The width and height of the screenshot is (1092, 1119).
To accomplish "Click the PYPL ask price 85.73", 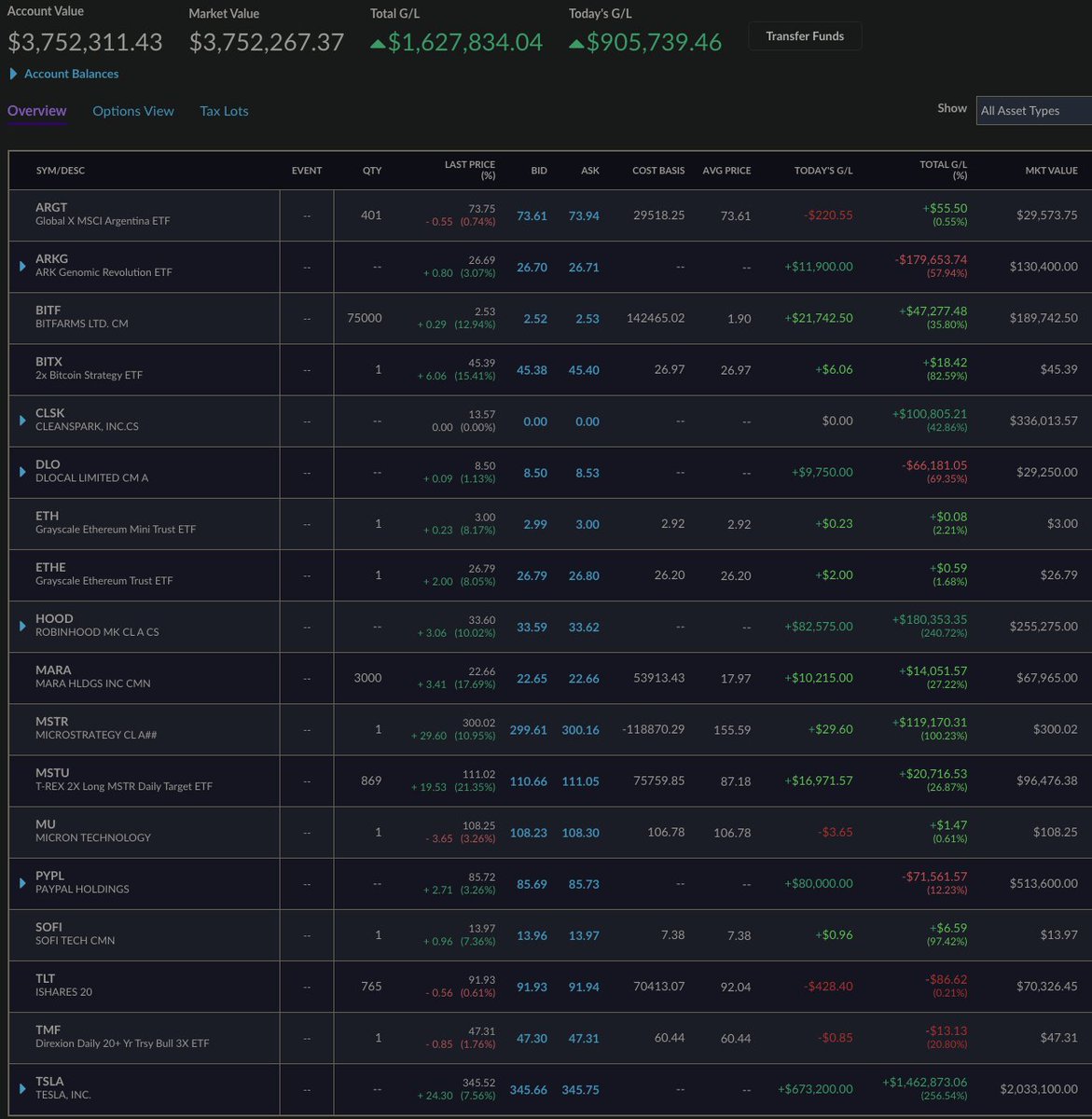I will click(x=584, y=884).
